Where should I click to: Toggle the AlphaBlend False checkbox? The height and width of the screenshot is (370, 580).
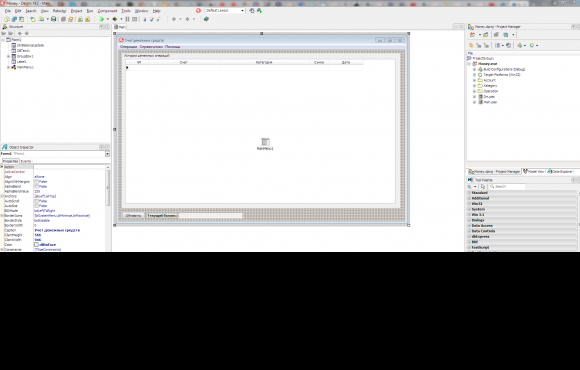(37, 186)
